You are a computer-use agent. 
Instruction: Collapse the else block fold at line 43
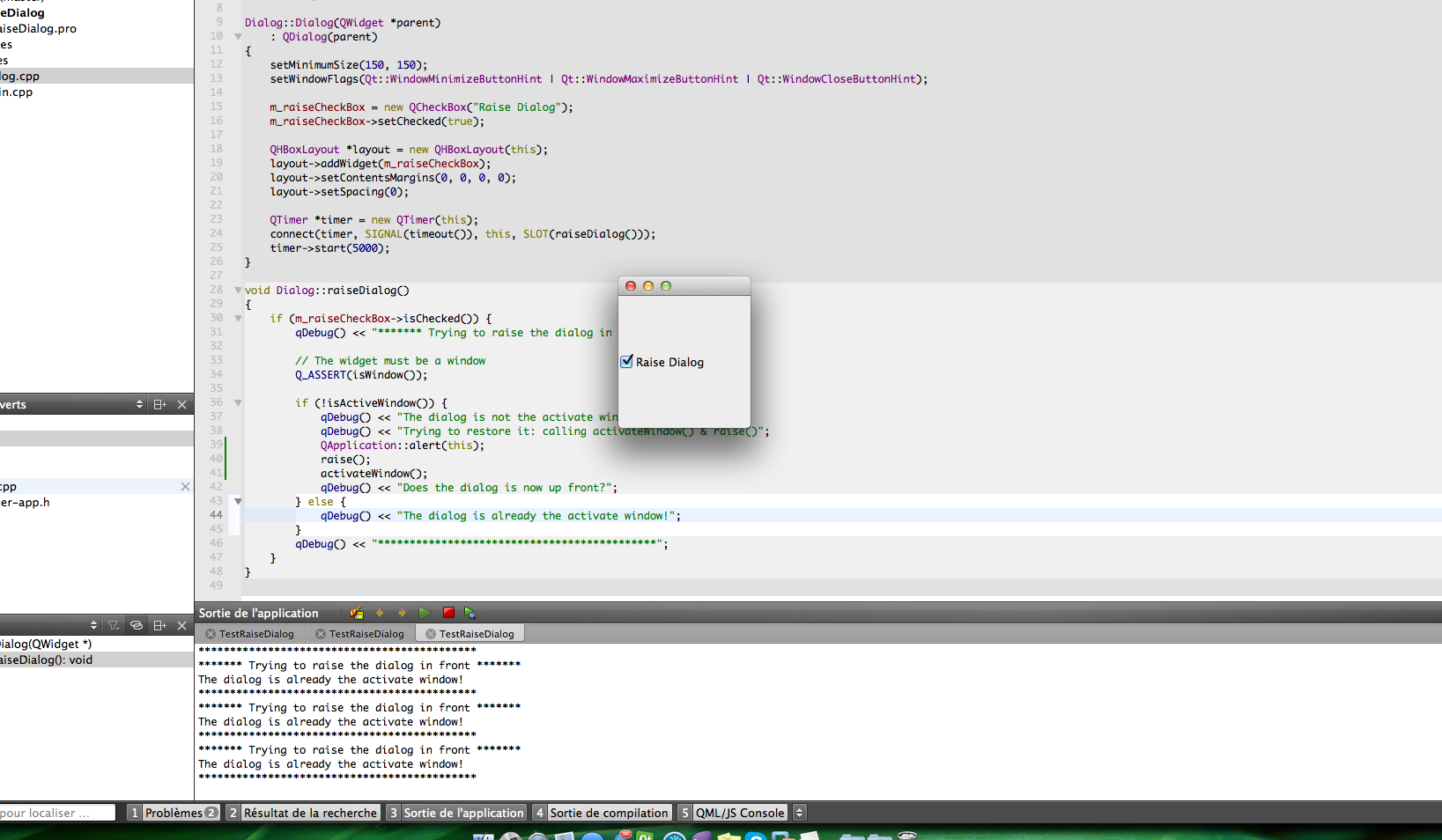tap(238, 501)
